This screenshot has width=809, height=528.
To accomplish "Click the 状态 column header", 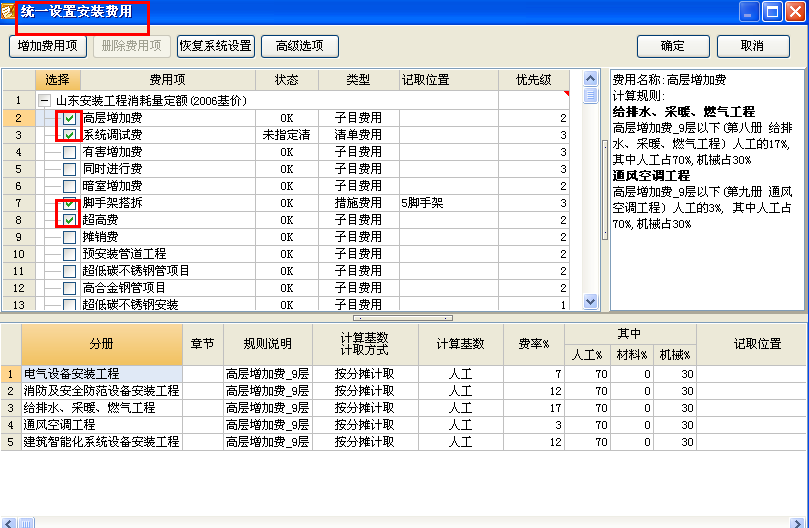I will pos(287,80).
